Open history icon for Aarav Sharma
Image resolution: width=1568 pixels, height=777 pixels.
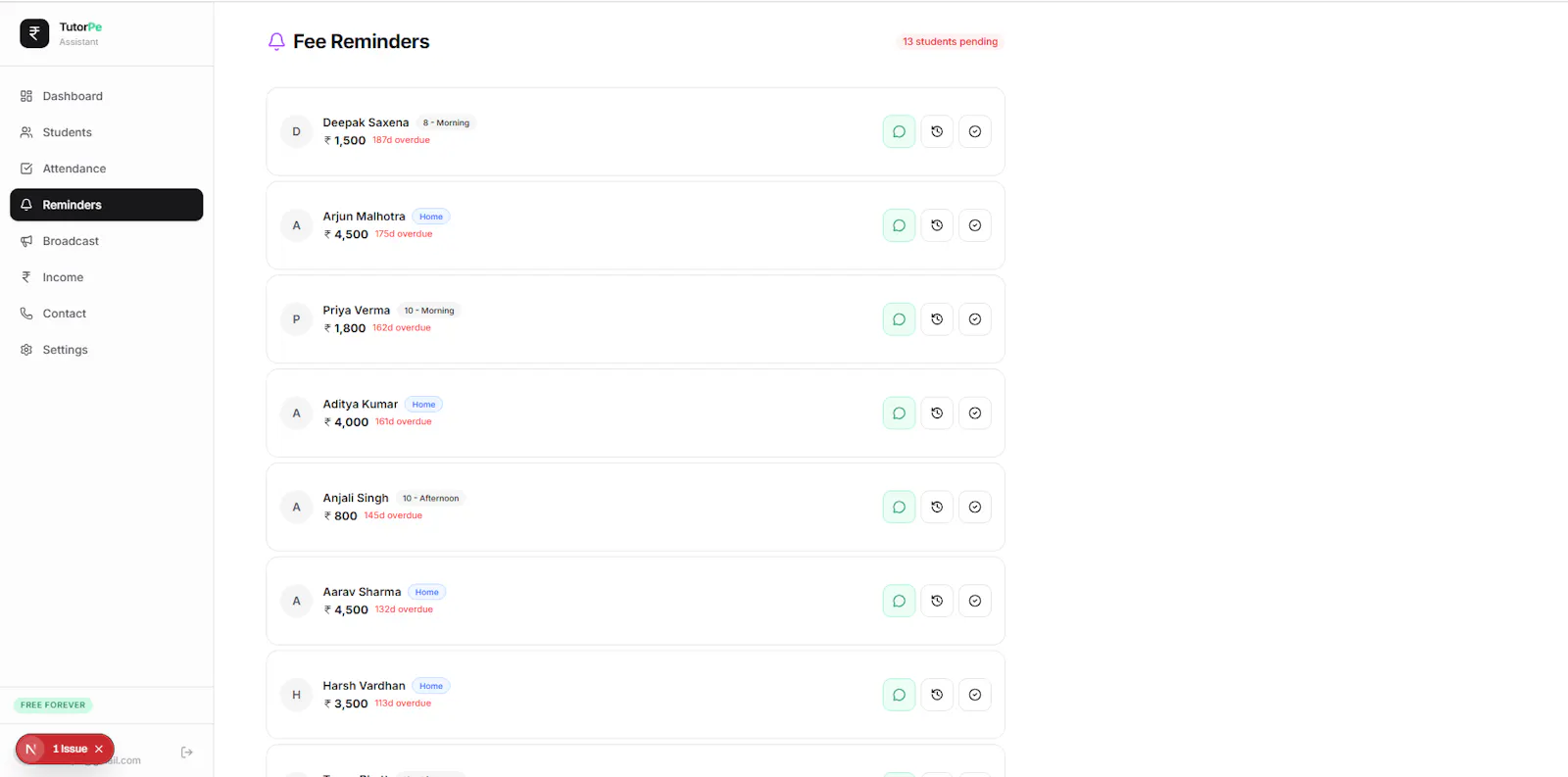coord(937,602)
